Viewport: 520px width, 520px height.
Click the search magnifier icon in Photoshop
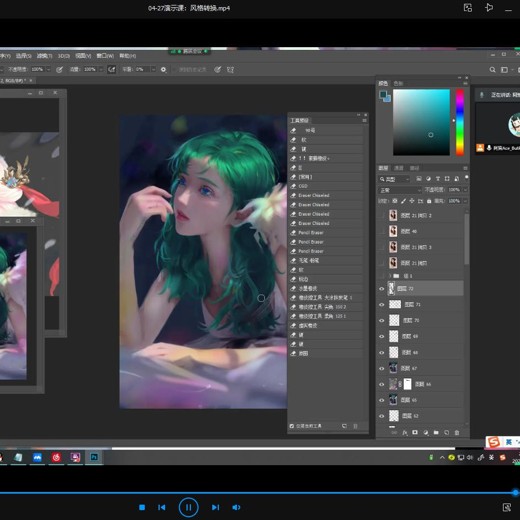(x=492, y=70)
